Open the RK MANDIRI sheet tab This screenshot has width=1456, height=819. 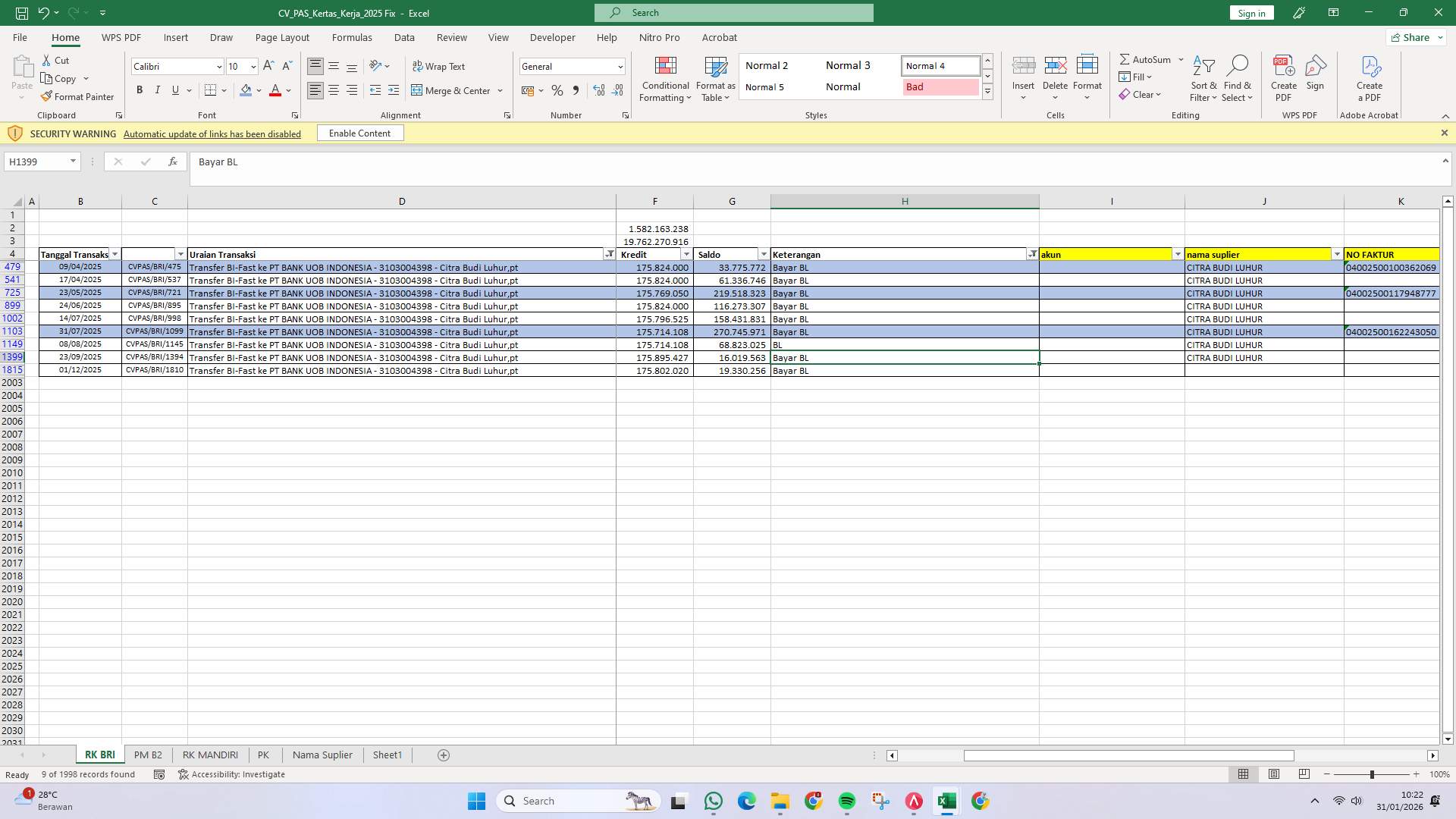pyautogui.click(x=210, y=755)
